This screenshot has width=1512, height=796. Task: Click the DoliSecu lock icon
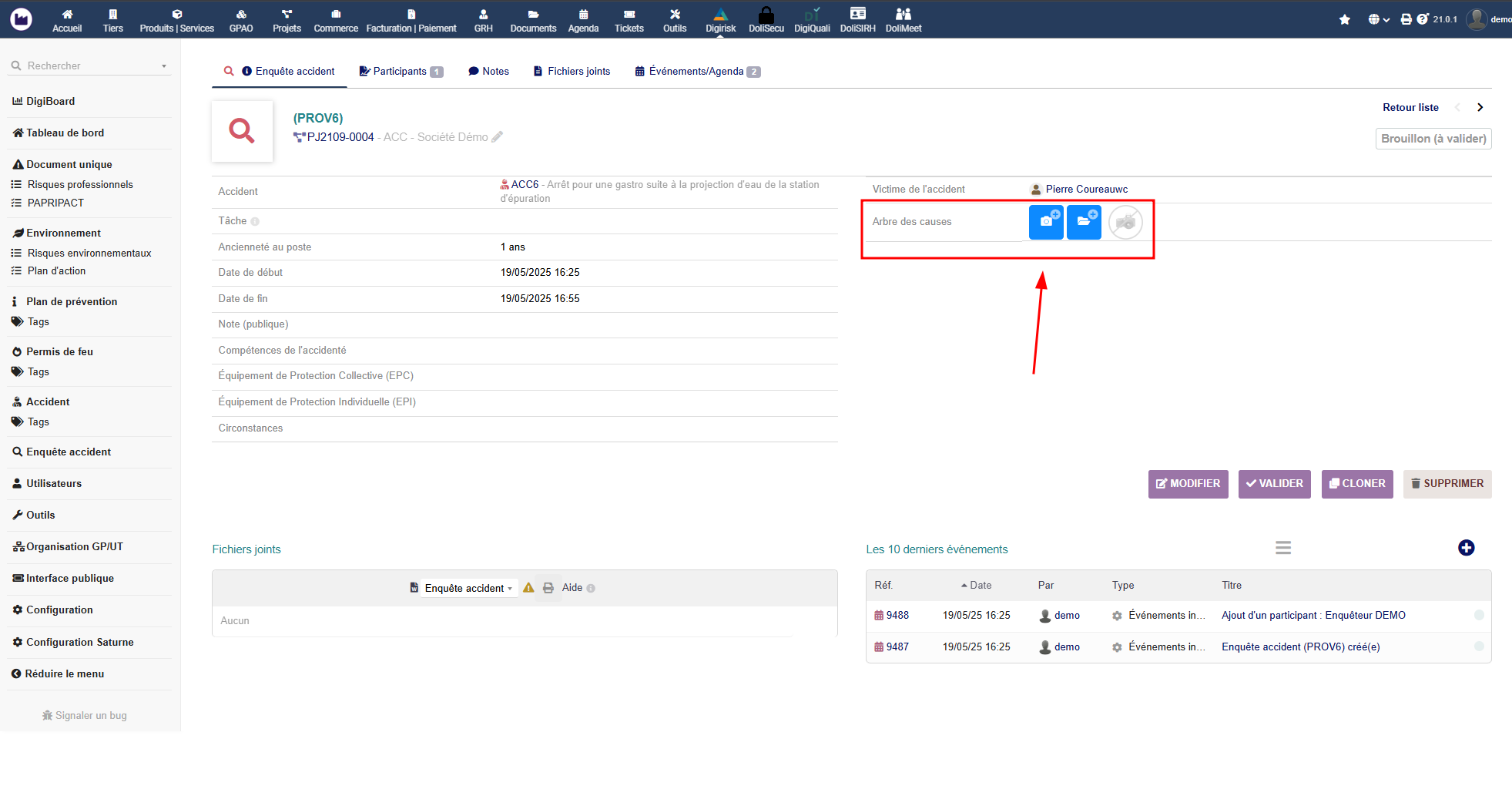(766, 15)
